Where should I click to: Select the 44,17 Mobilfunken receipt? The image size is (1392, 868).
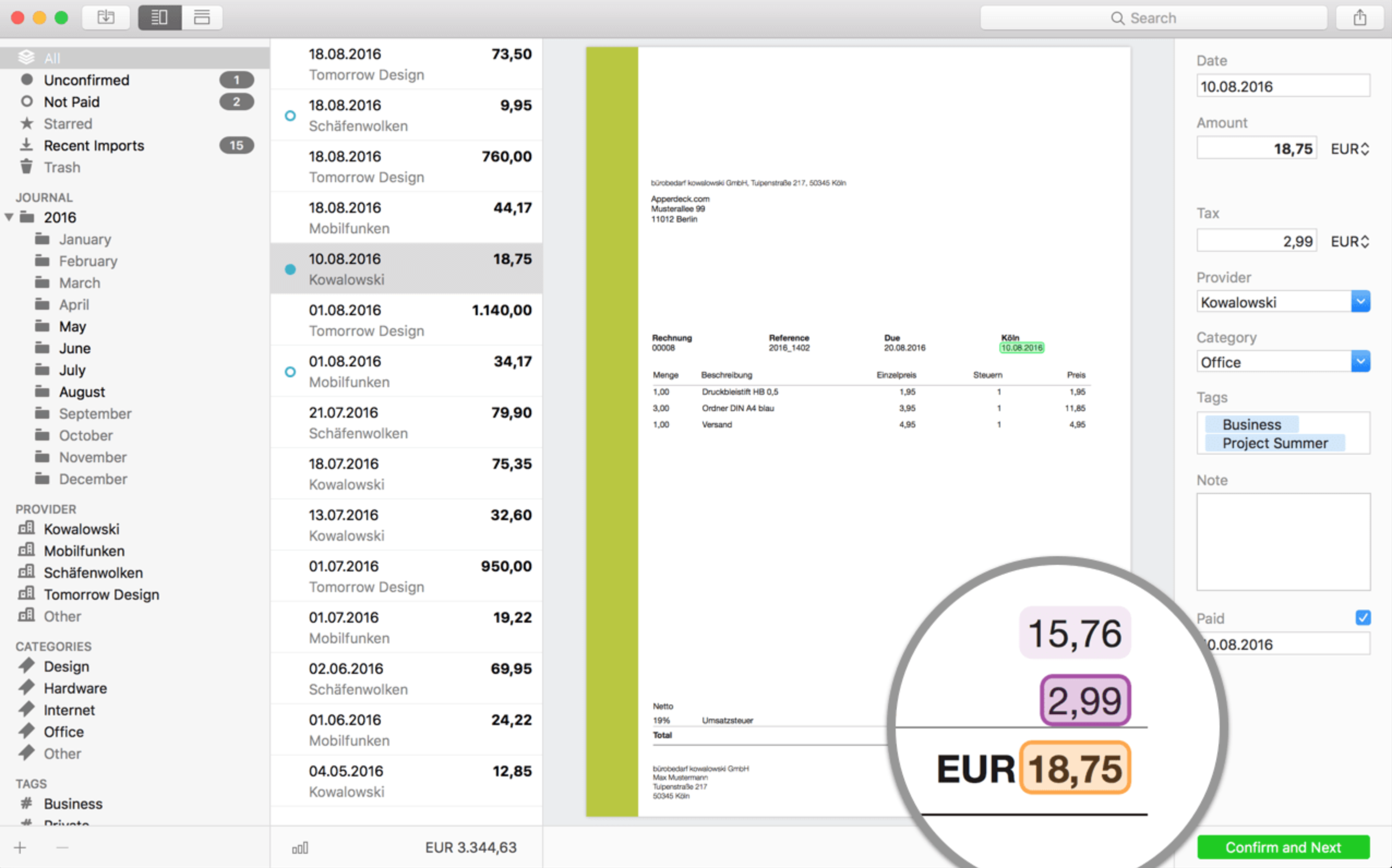pos(406,218)
